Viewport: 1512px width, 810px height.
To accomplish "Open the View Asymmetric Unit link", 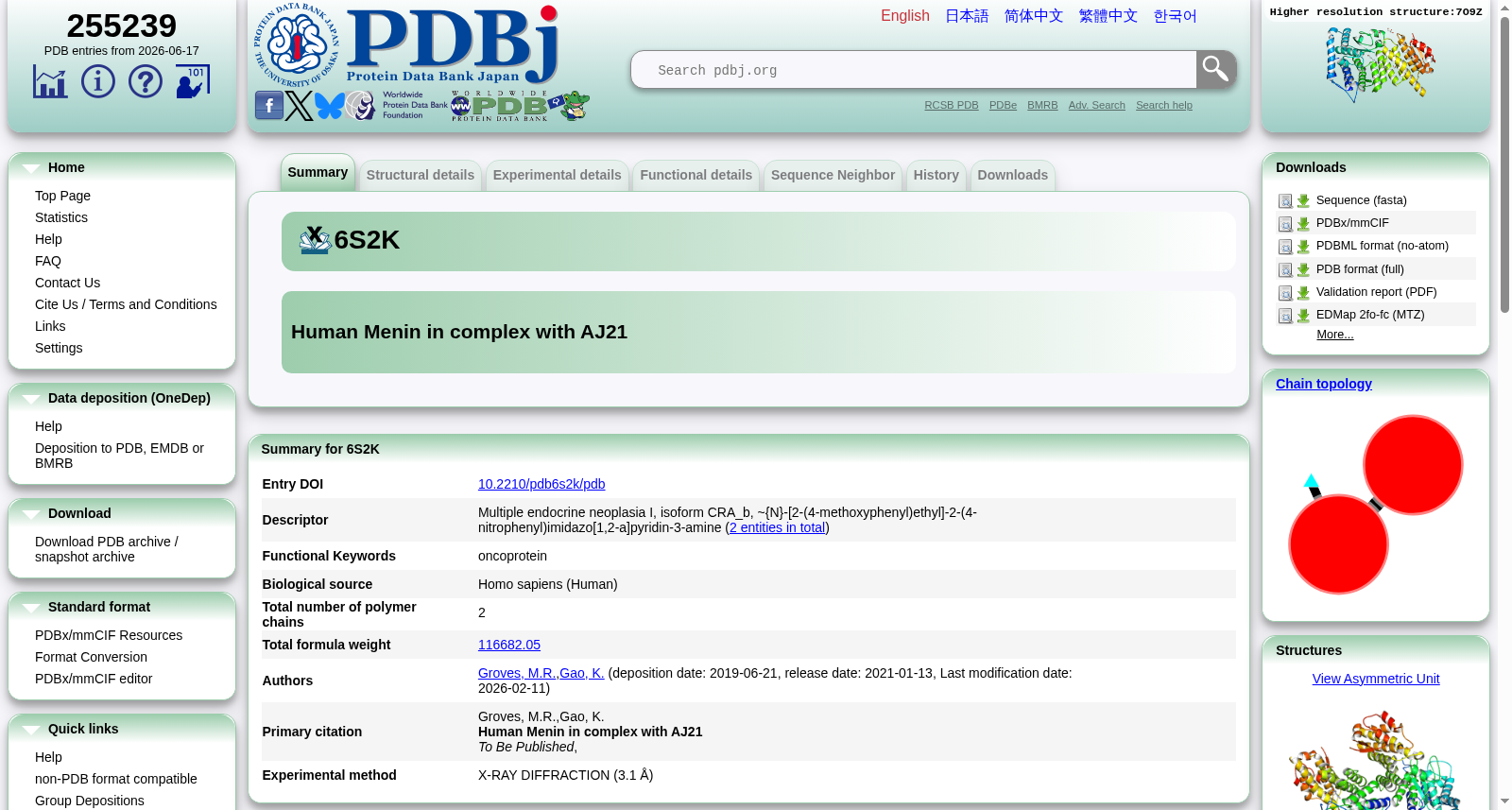I will [1376, 679].
